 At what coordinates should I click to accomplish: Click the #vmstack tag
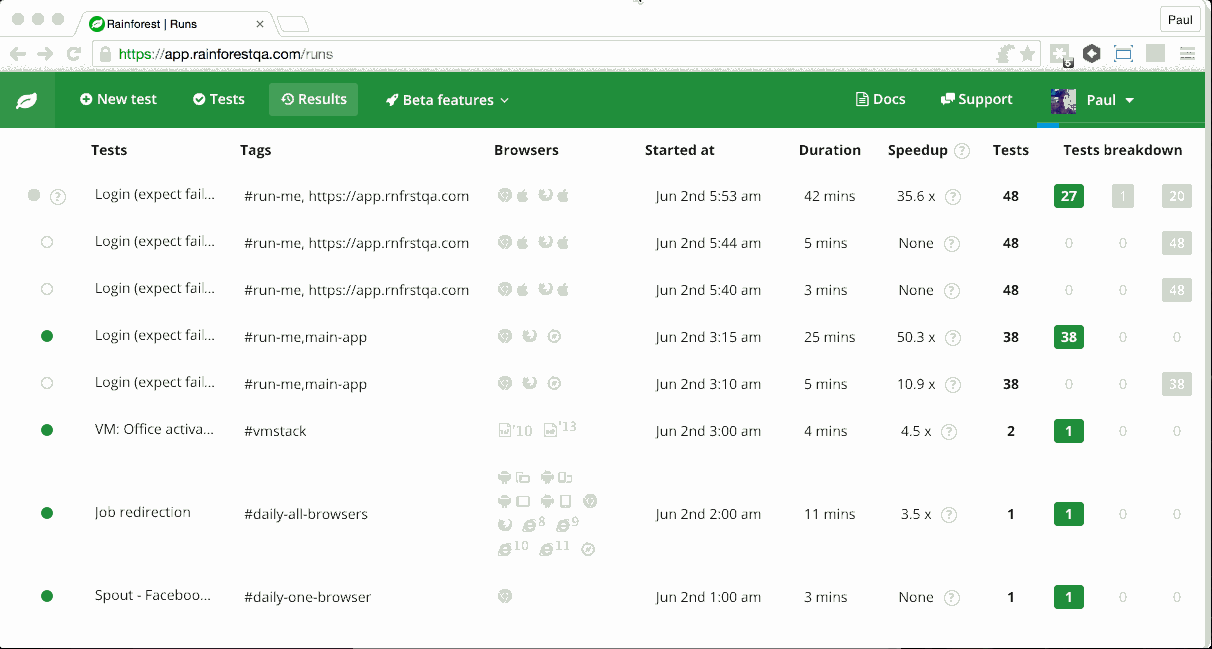coord(275,431)
